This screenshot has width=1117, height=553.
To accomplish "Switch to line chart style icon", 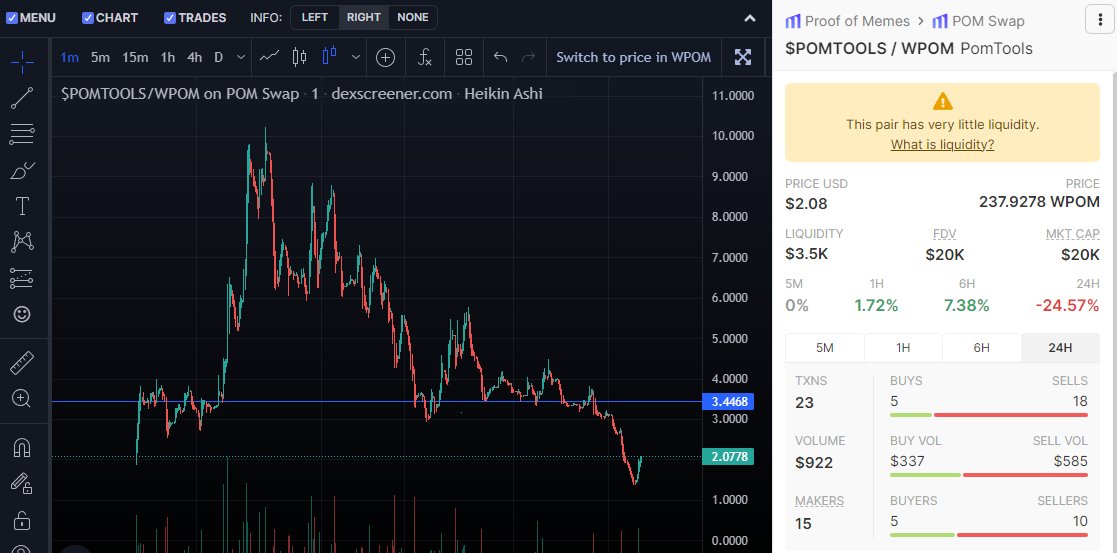I will pyautogui.click(x=269, y=57).
